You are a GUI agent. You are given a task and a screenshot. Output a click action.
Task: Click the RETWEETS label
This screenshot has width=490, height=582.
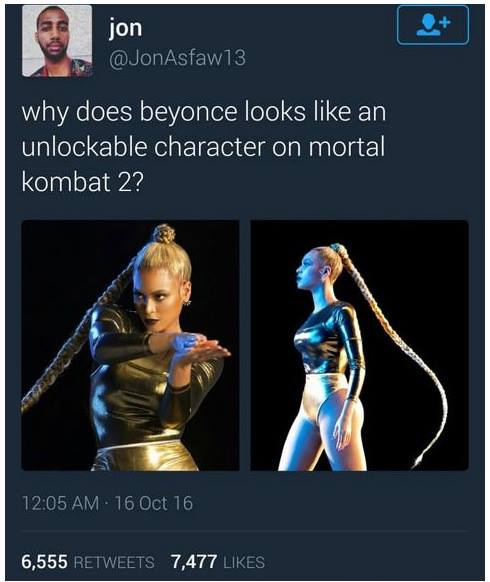tap(114, 562)
